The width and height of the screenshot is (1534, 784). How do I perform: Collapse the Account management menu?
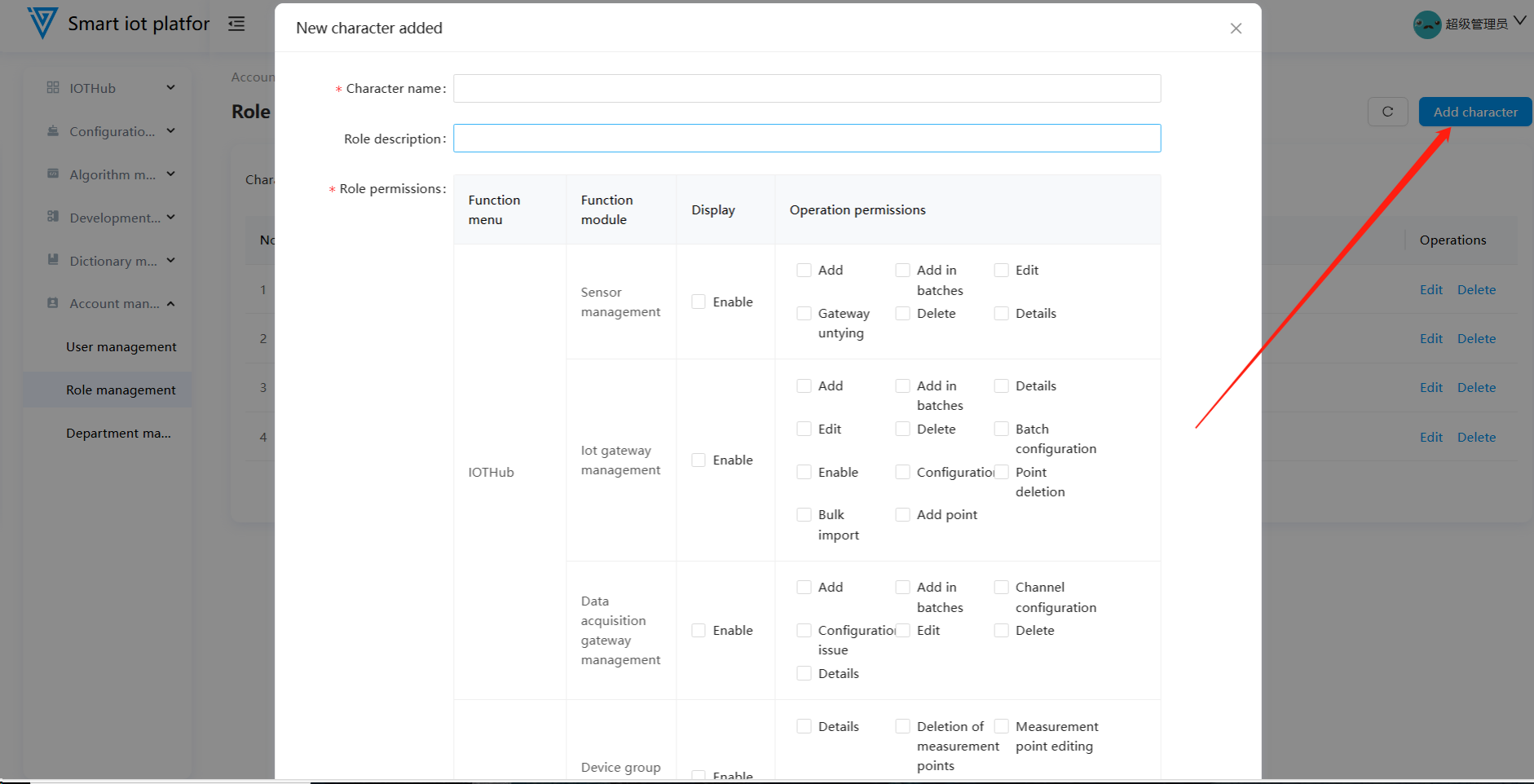[x=170, y=303]
